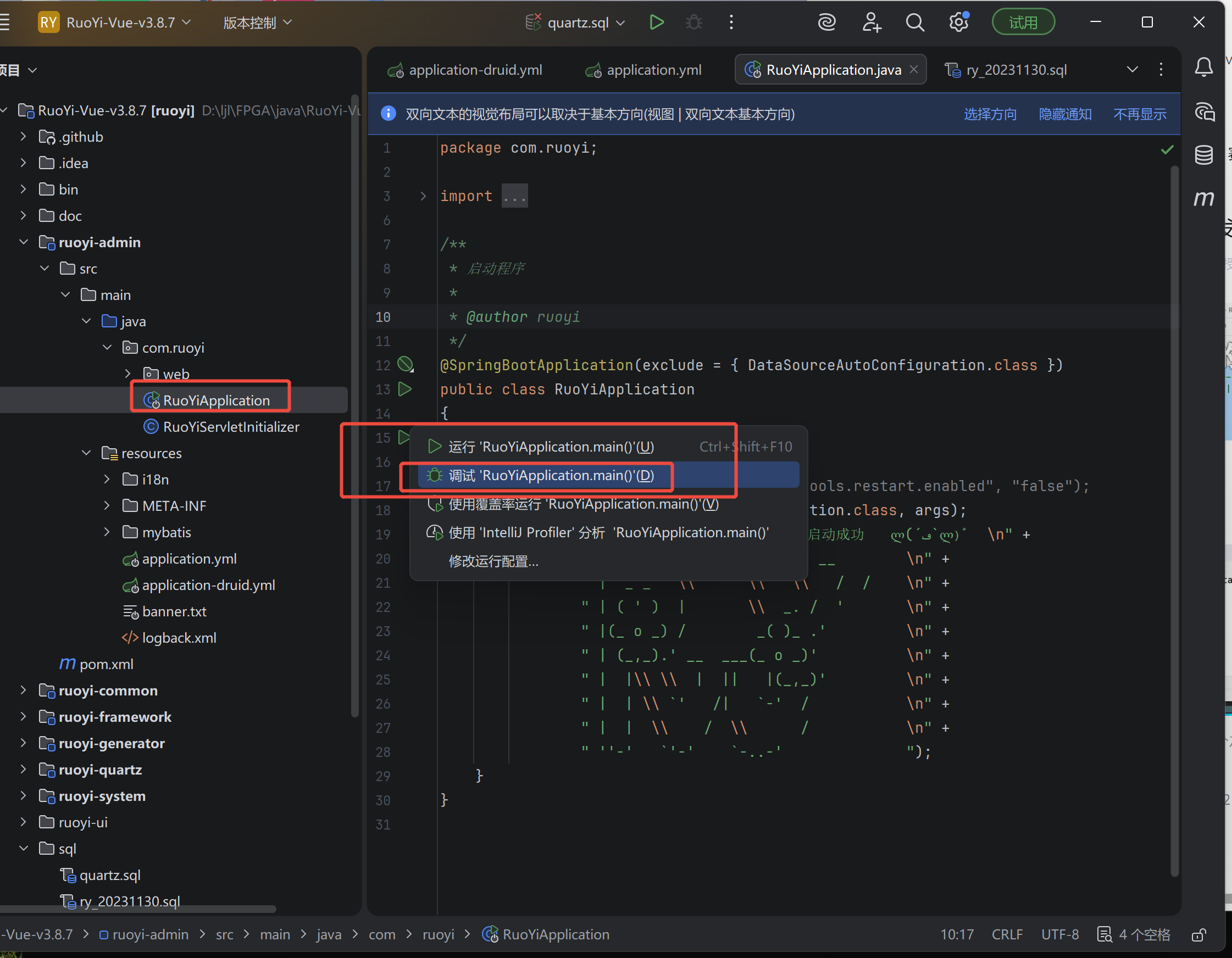1232x958 pixels.
Task: Click run gutter icon beside class declaration
Action: (x=404, y=389)
